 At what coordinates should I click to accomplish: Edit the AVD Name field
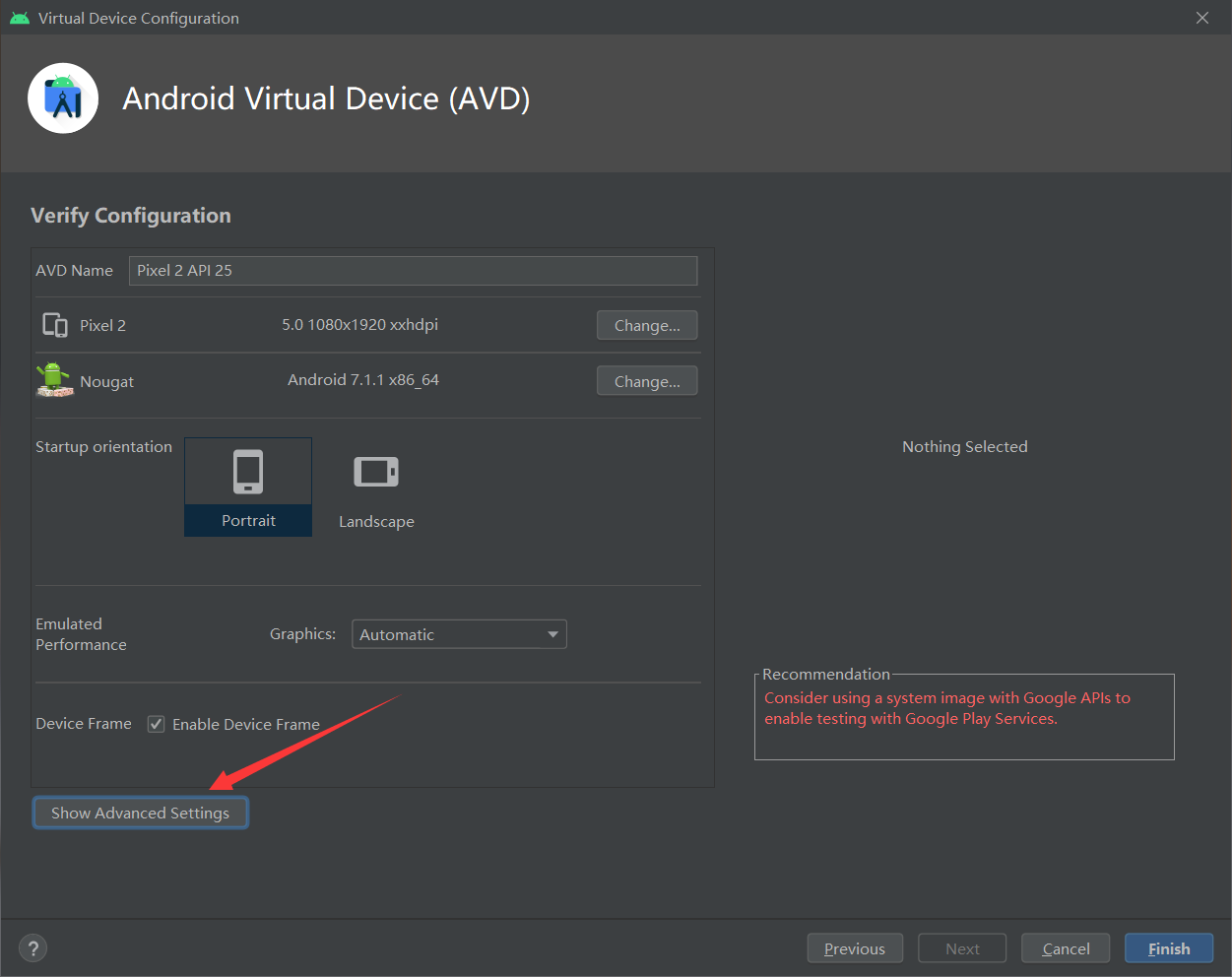click(x=413, y=270)
